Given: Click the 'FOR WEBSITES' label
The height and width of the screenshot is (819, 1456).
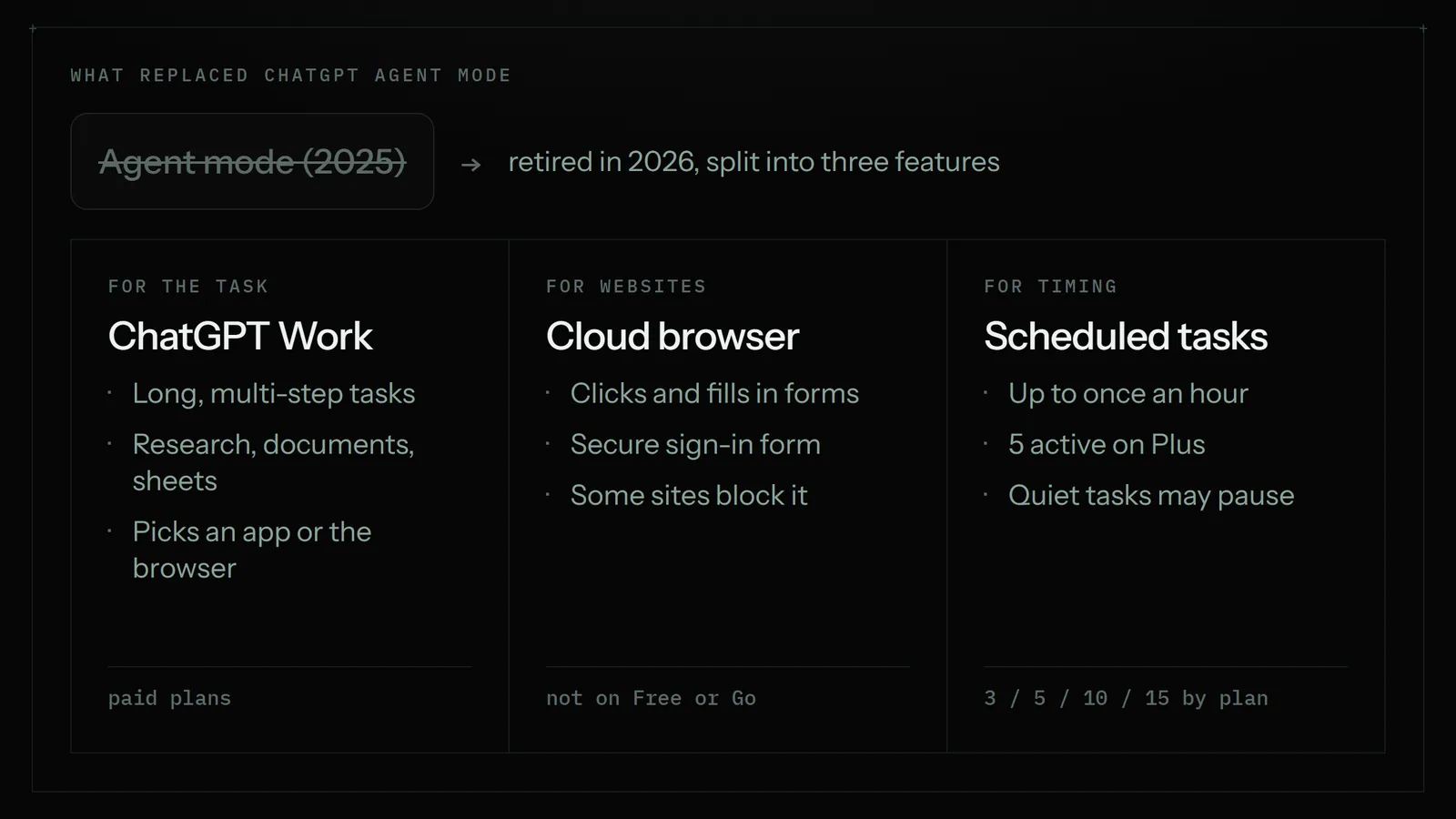Looking at the screenshot, I should click(x=626, y=287).
